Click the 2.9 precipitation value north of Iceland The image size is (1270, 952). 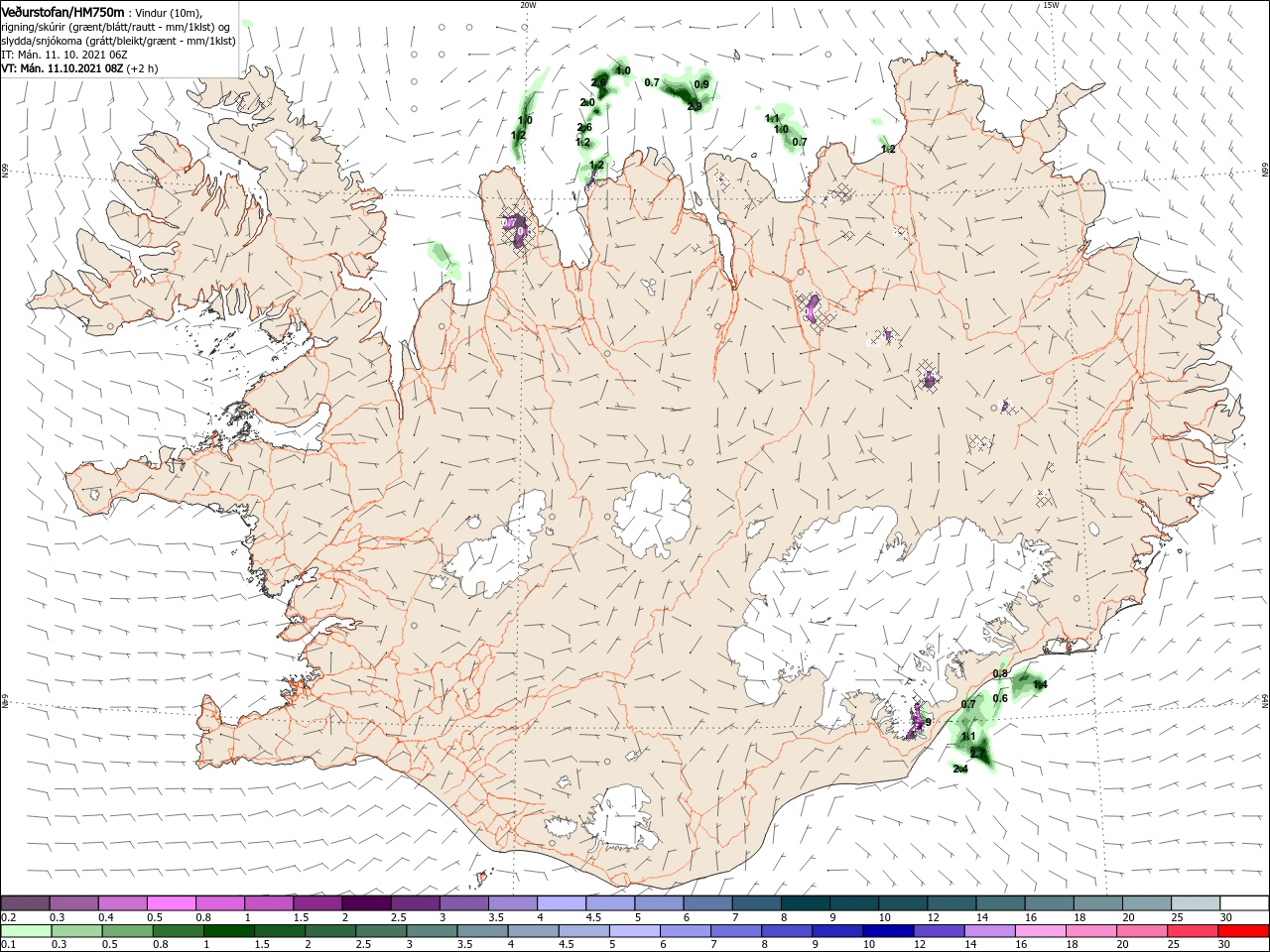point(695,106)
